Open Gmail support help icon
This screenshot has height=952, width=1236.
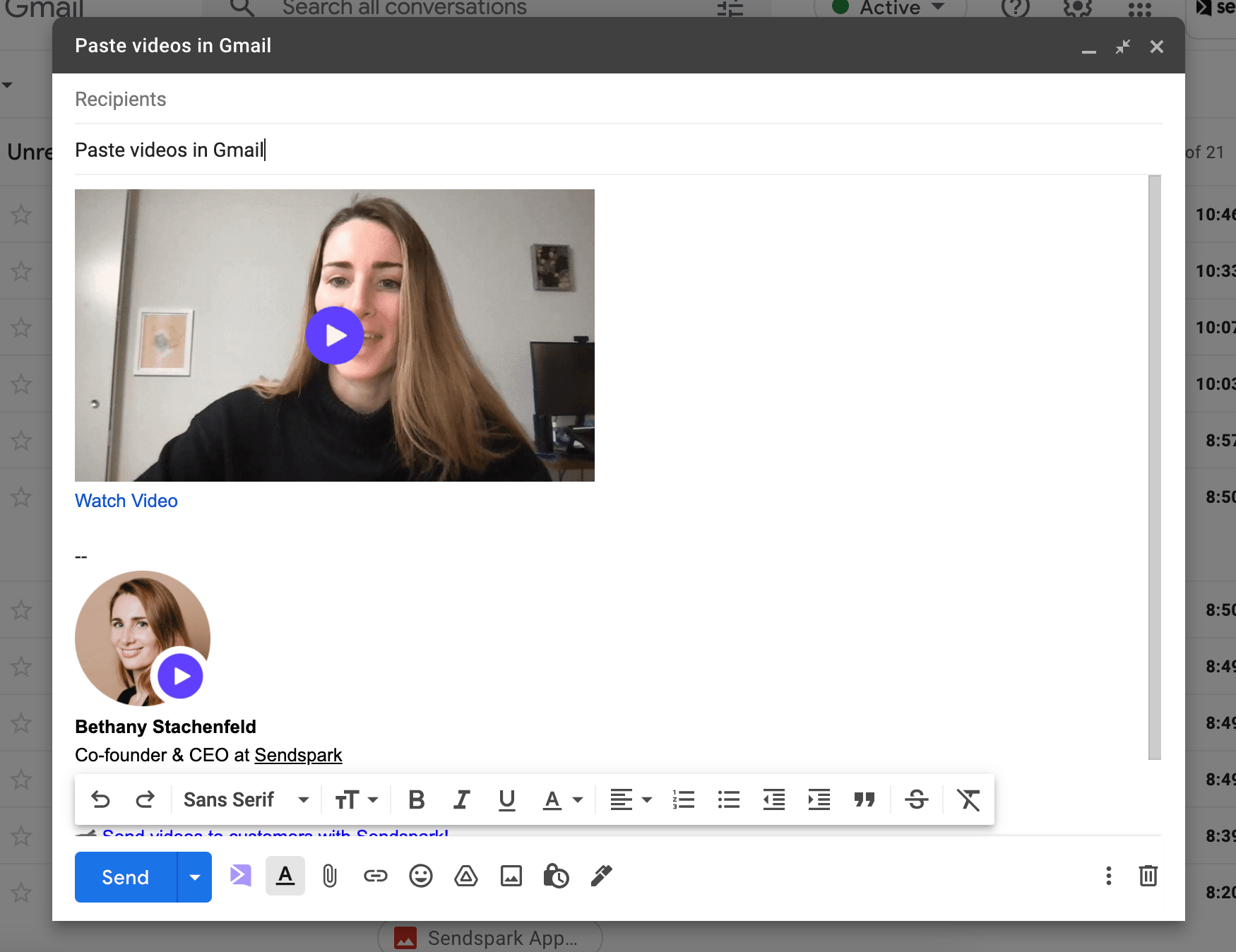tap(1016, 8)
